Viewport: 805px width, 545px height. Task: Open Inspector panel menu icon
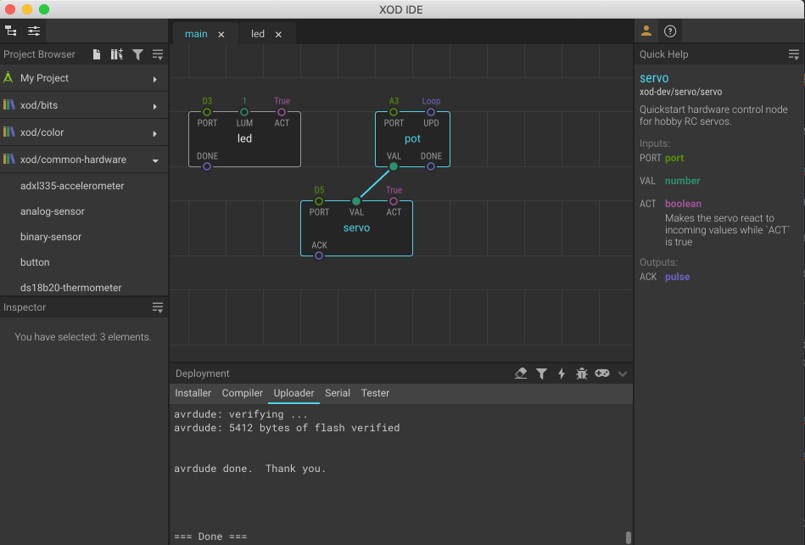point(158,307)
